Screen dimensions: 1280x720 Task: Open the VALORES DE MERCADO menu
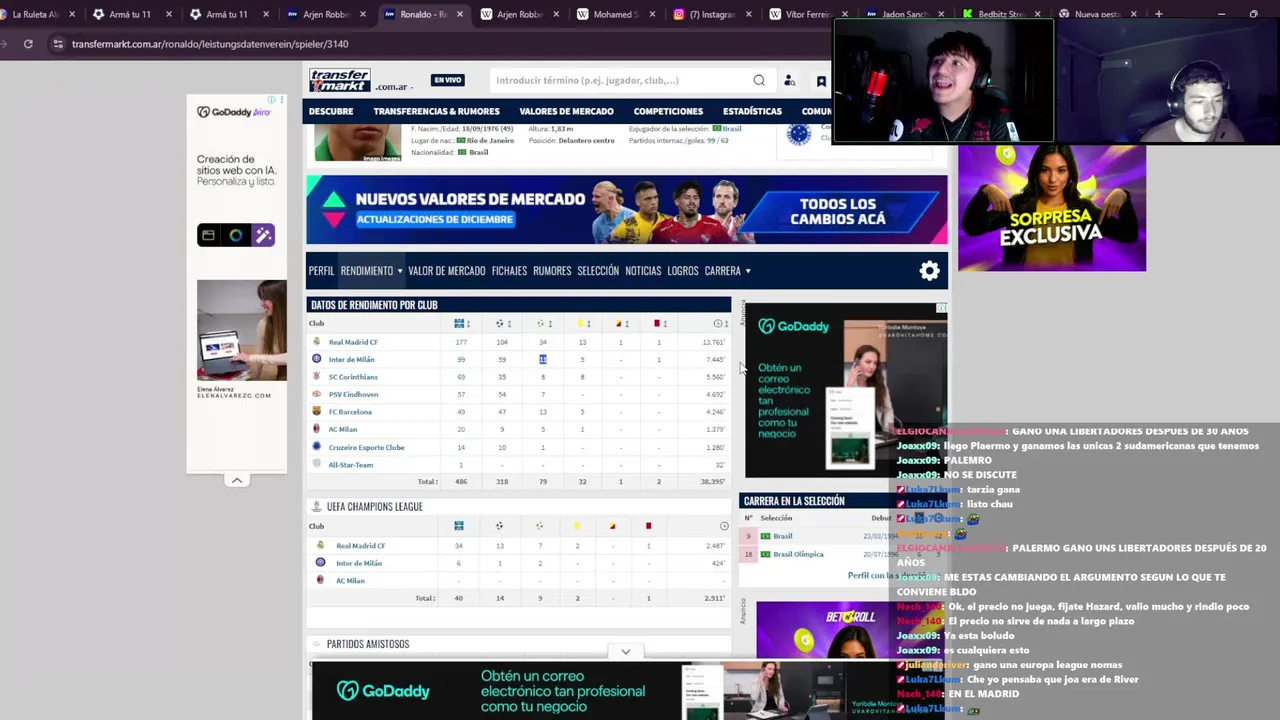click(x=566, y=111)
